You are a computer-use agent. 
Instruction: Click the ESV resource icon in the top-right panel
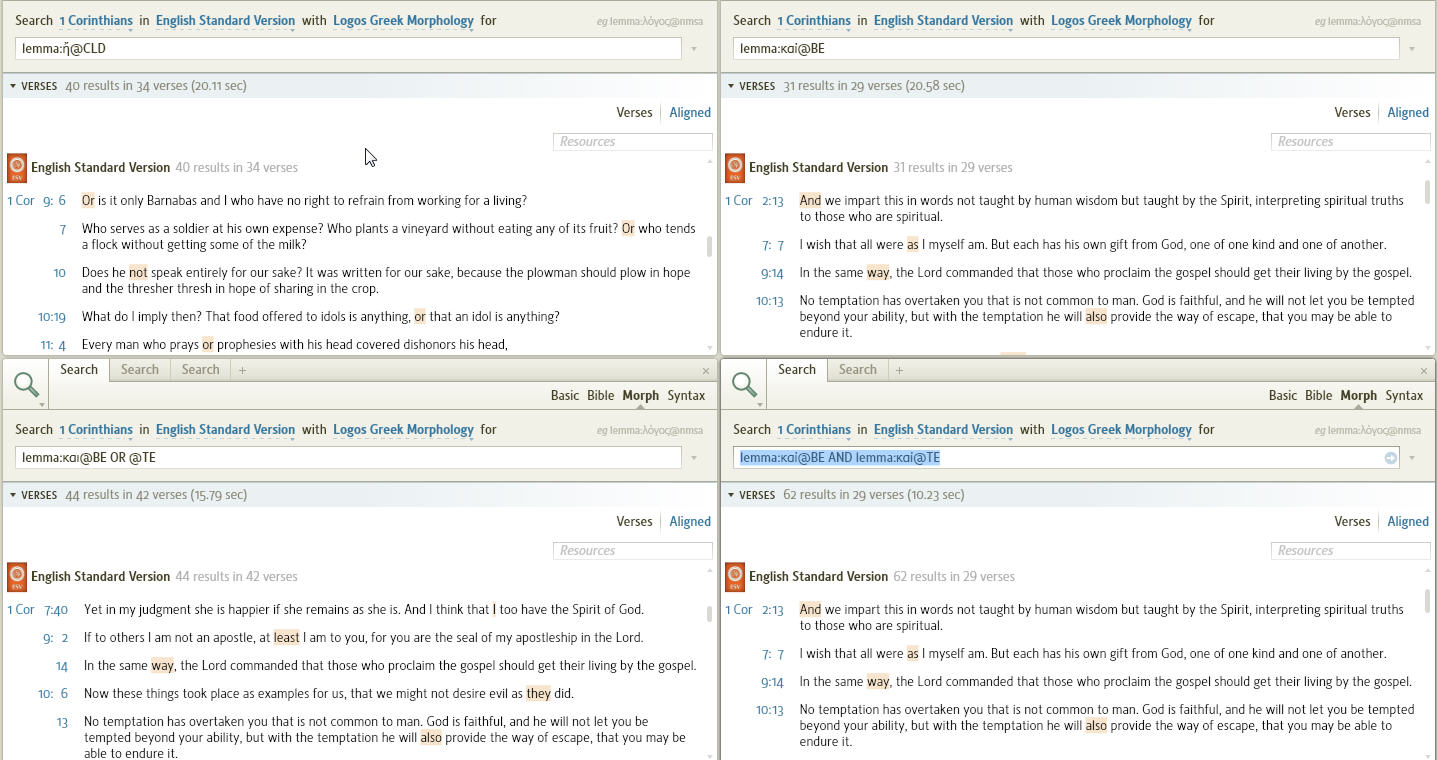coord(735,168)
